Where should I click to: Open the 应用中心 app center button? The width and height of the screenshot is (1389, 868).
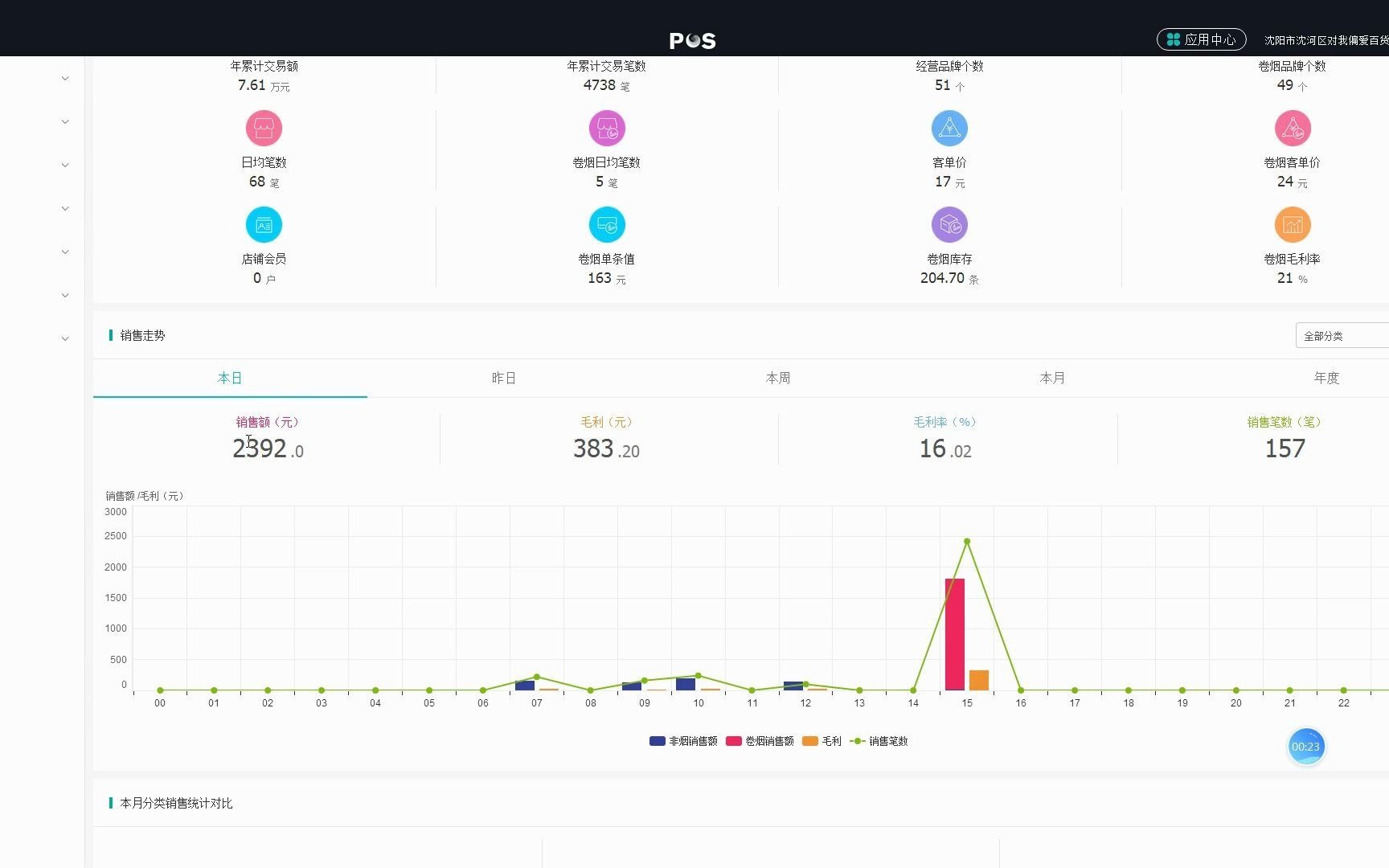point(1202,39)
